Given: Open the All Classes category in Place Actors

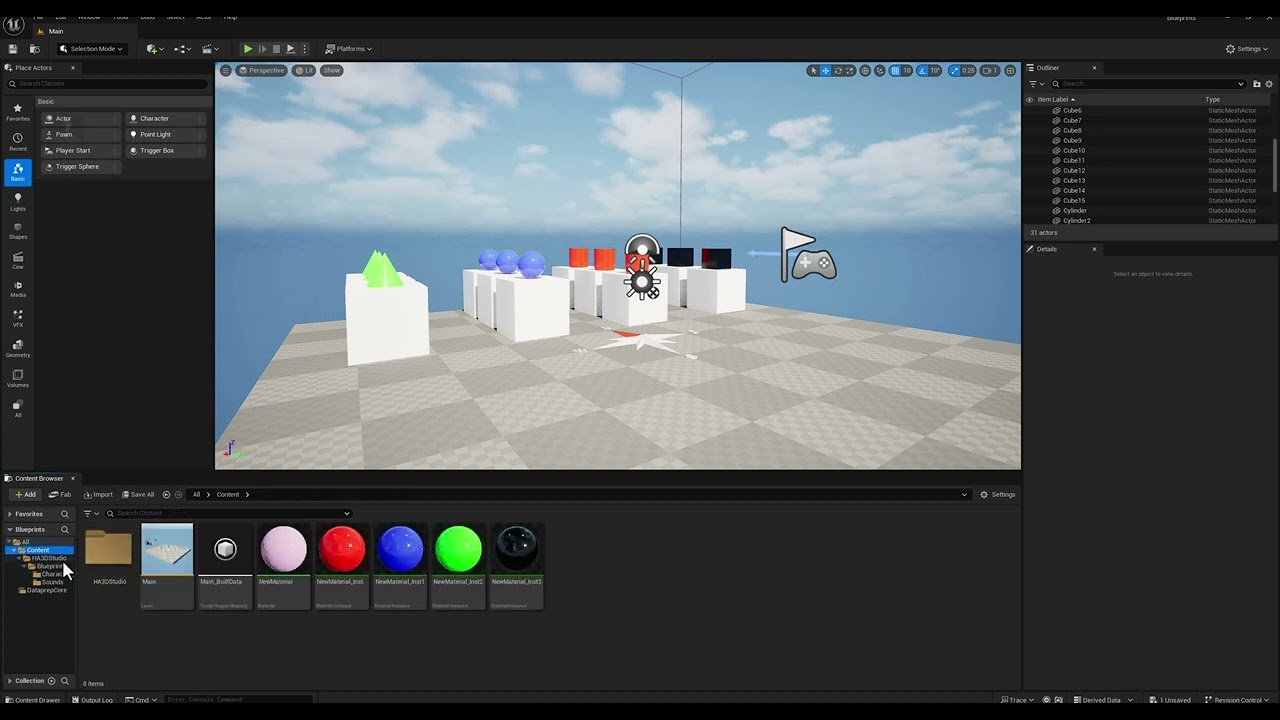Looking at the screenshot, I should [18, 408].
